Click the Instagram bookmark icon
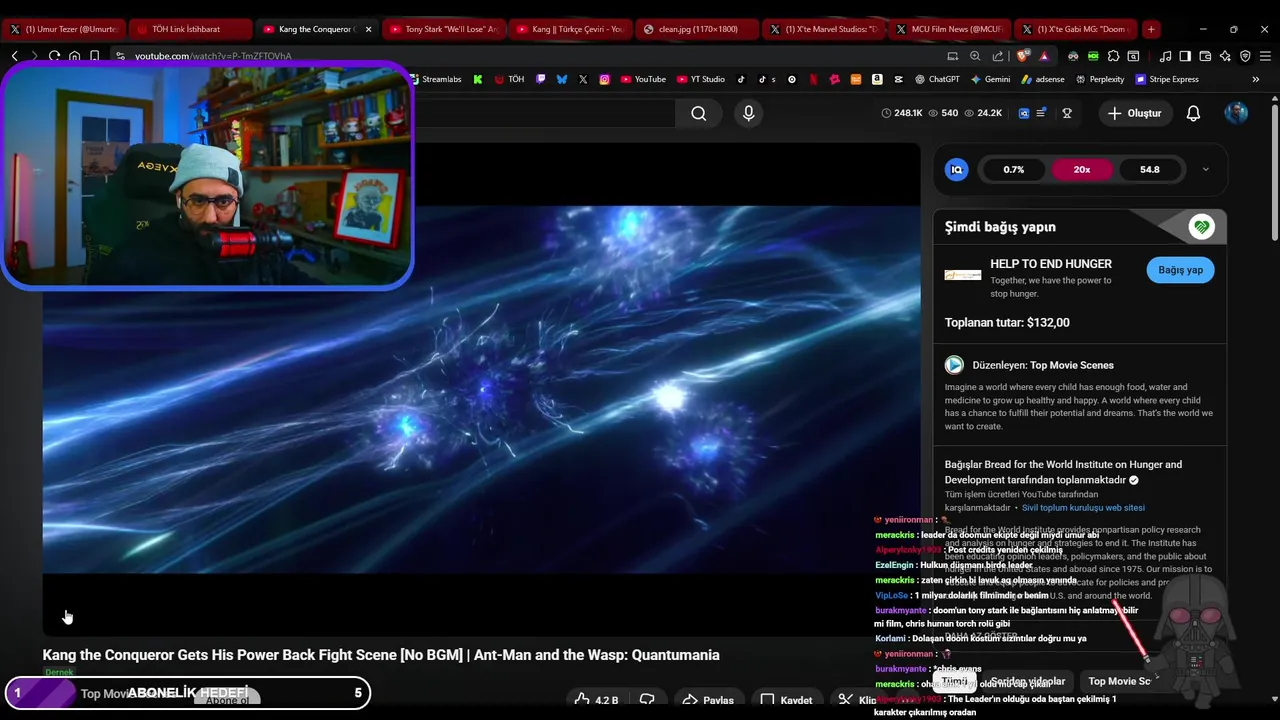 pyautogui.click(x=605, y=79)
